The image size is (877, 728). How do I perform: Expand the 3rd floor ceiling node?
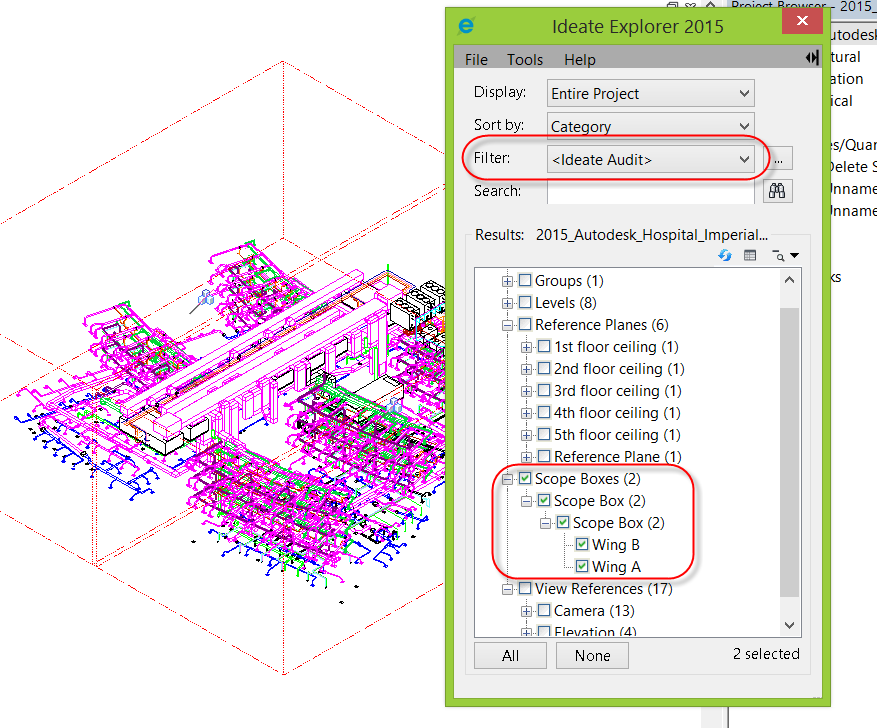point(526,391)
